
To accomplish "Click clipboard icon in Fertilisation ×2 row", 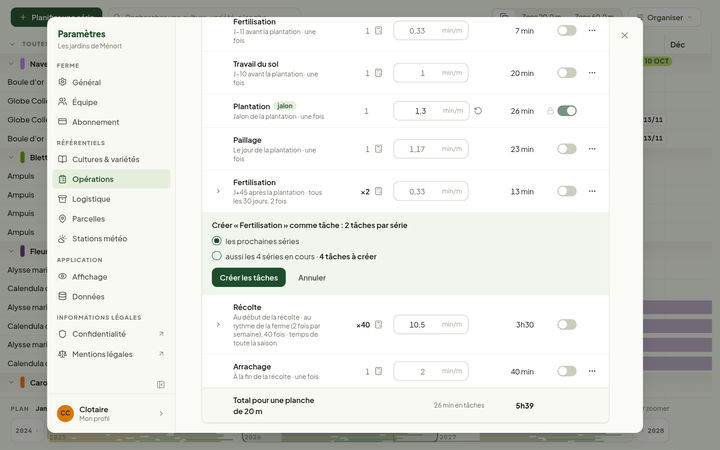I will tap(378, 191).
